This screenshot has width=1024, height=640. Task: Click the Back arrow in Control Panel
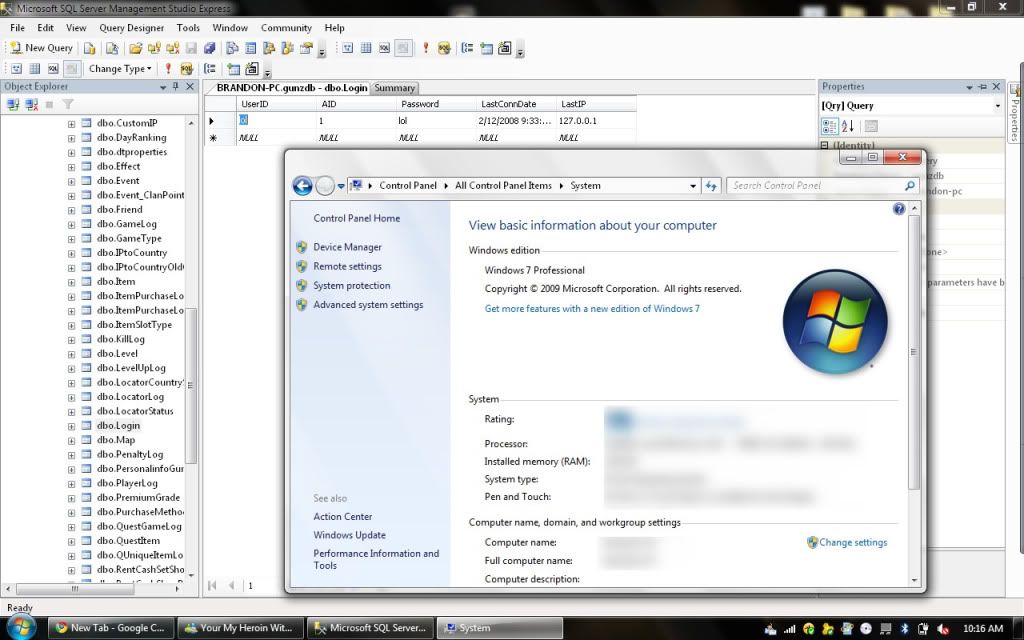pos(302,185)
